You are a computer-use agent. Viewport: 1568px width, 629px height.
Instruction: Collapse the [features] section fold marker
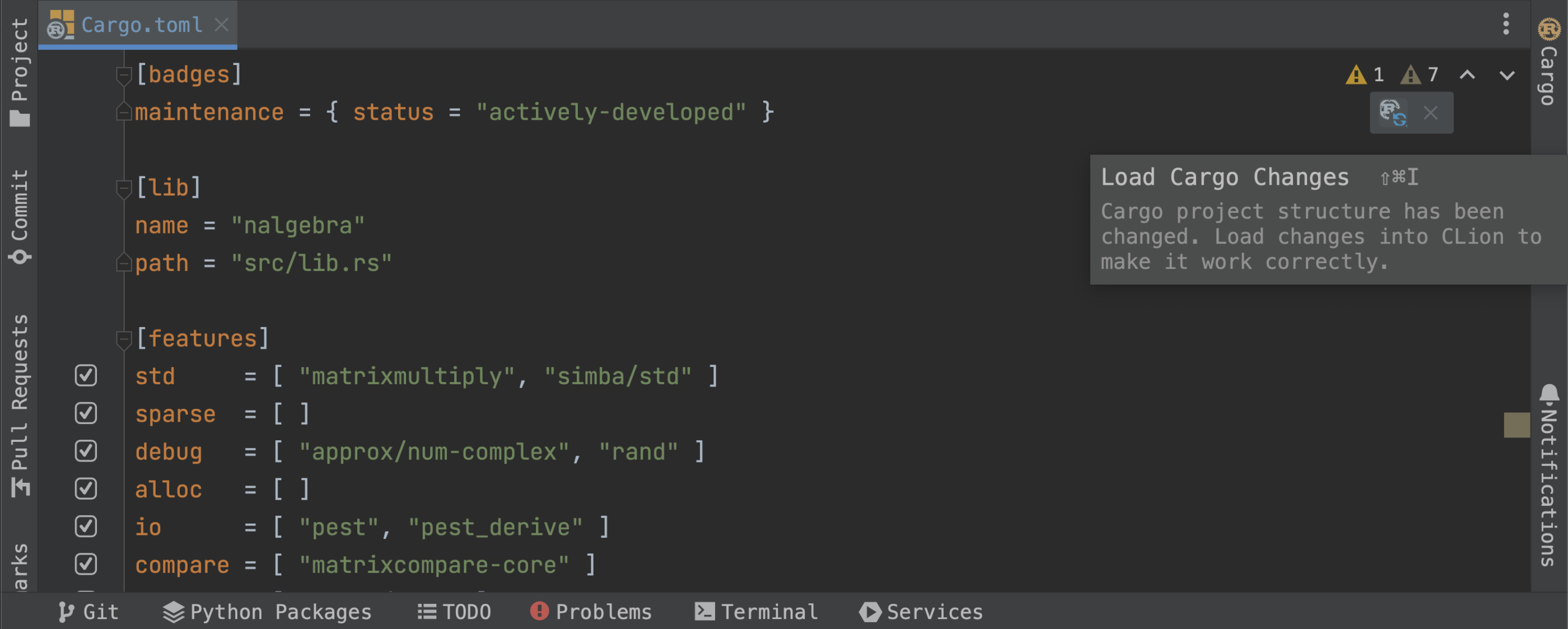[x=124, y=339]
